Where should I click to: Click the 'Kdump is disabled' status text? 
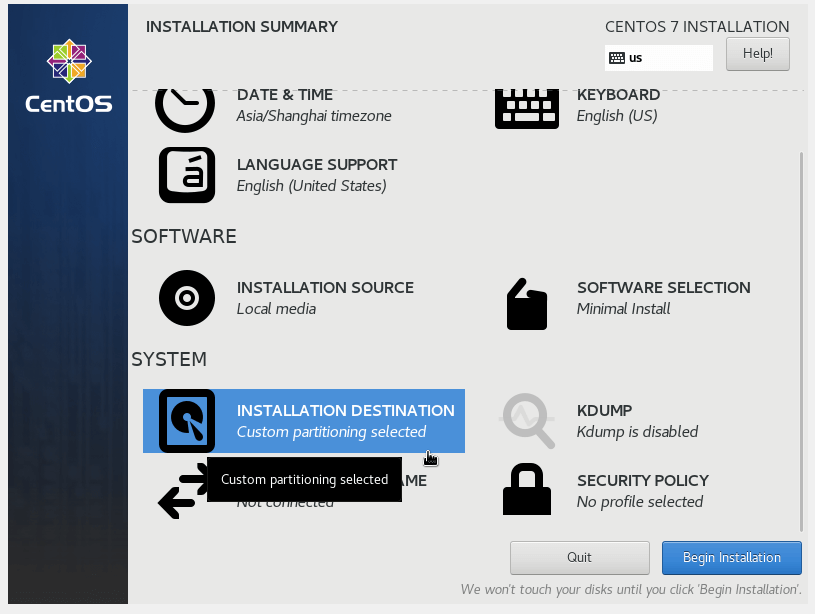(637, 432)
